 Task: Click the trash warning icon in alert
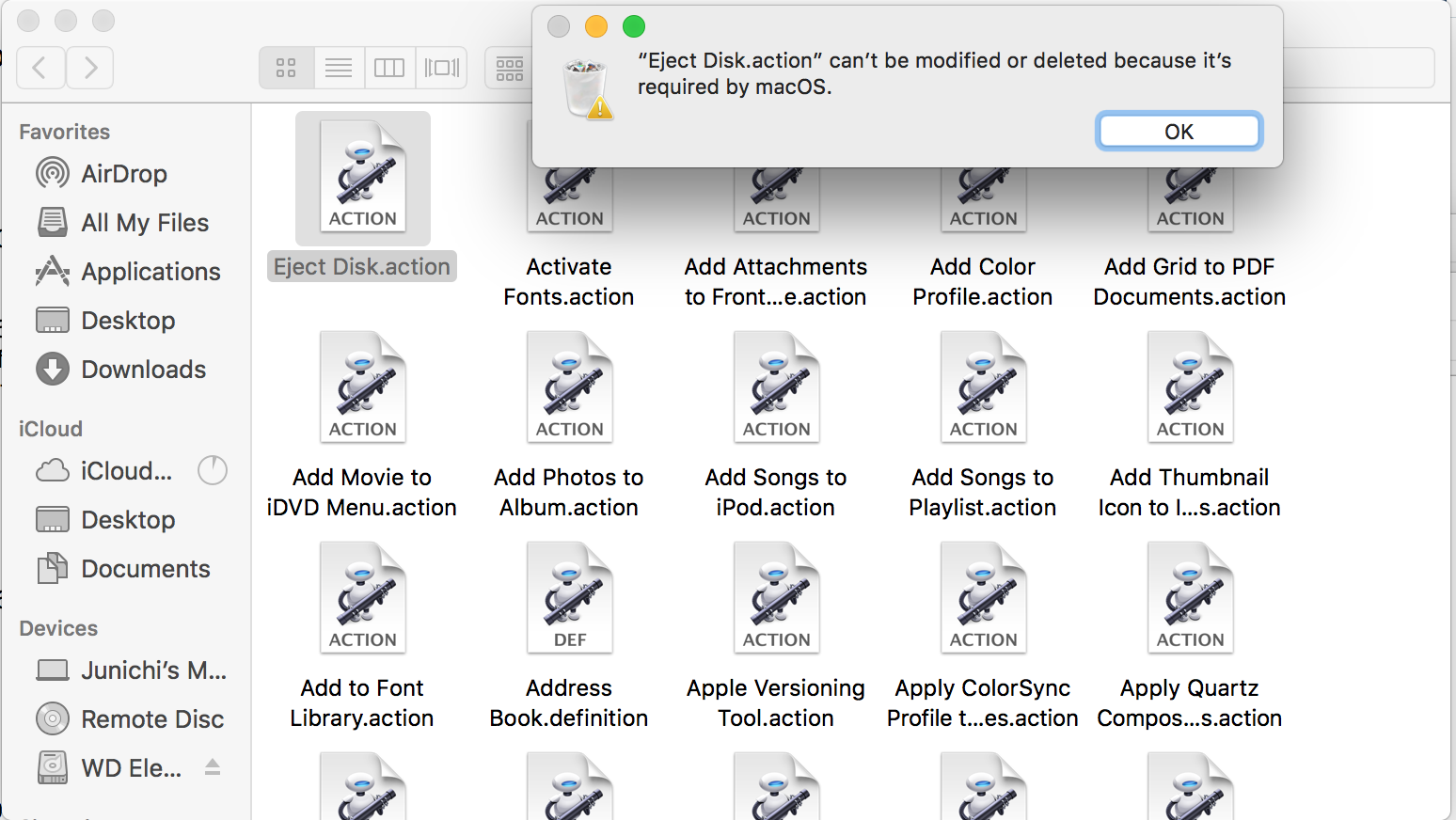588,89
